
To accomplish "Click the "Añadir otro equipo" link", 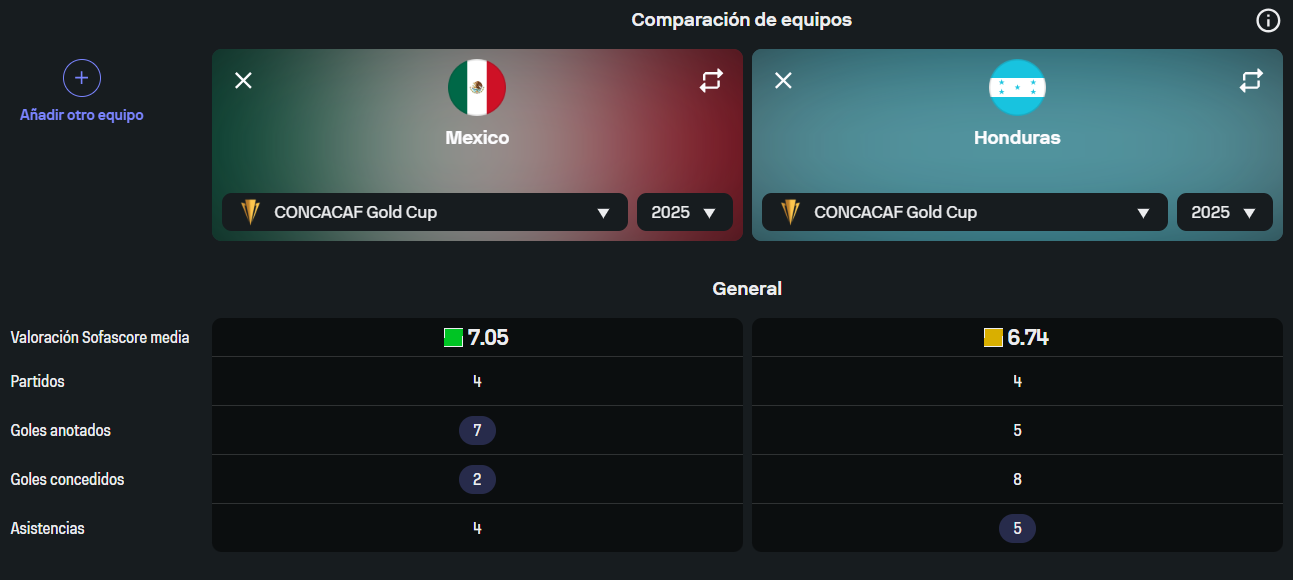I will [x=82, y=115].
